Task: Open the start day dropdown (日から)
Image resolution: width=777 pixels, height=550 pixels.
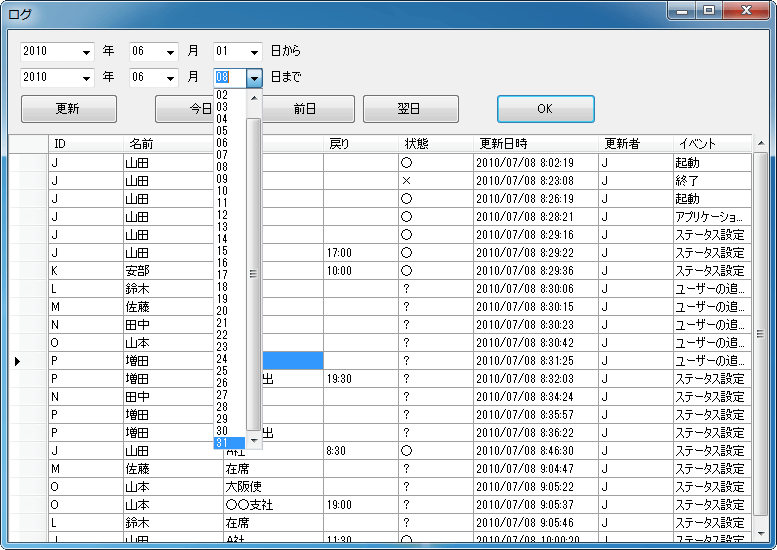Action: click(x=254, y=52)
